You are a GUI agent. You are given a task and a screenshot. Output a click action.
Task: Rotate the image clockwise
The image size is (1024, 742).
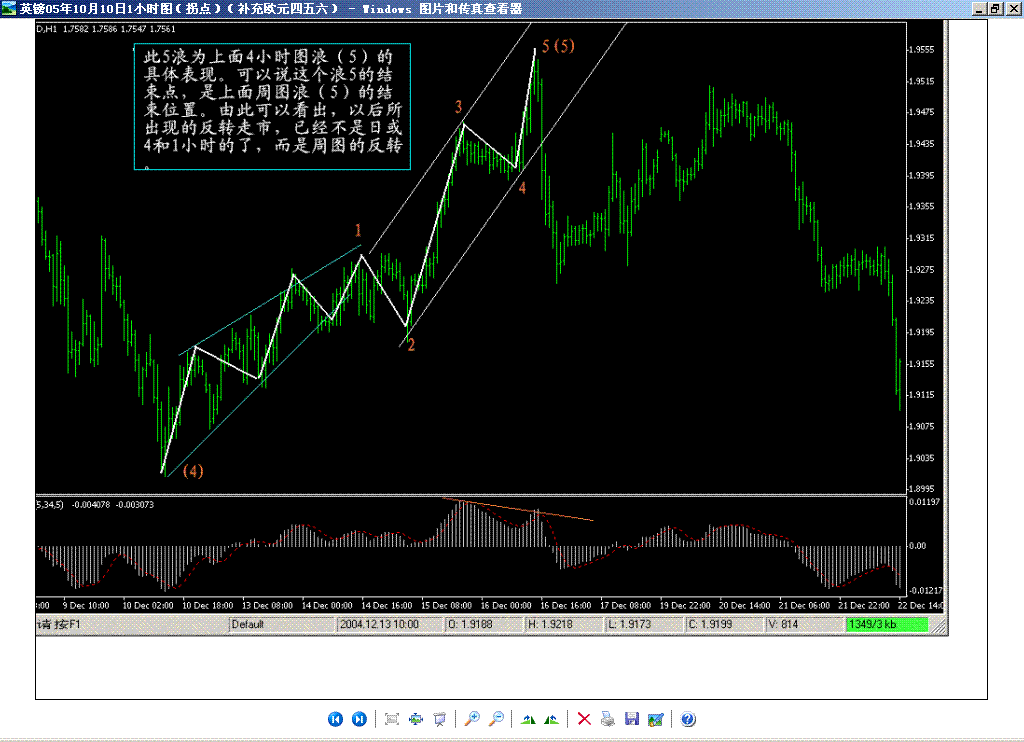coord(528,719)
